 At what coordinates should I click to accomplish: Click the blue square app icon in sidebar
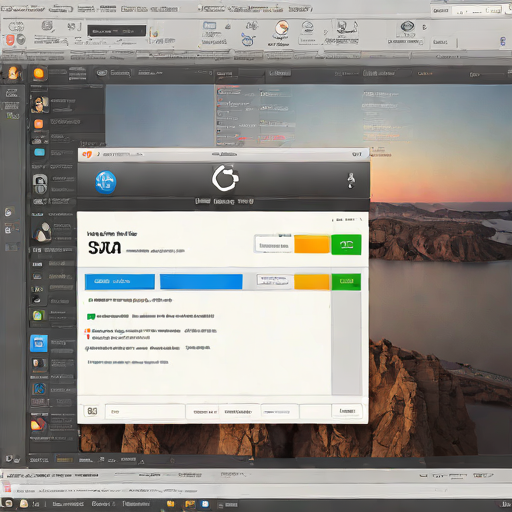point(39,343)
